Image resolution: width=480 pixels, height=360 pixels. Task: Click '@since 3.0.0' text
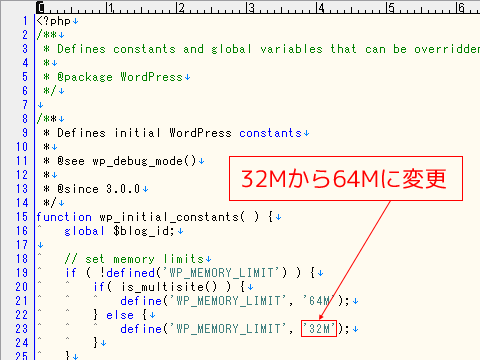click(99, 189)
